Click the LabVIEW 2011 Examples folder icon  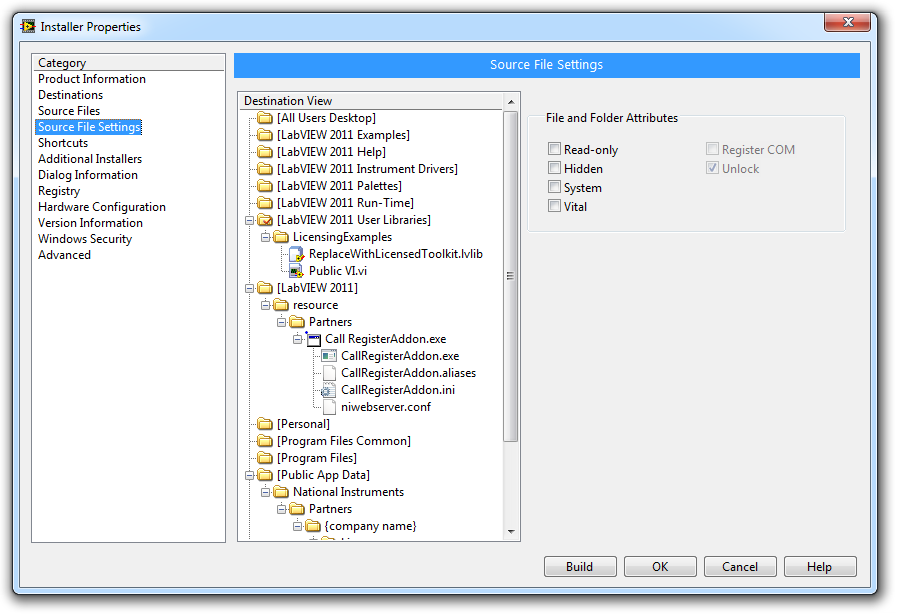click(x=265, y=135)
